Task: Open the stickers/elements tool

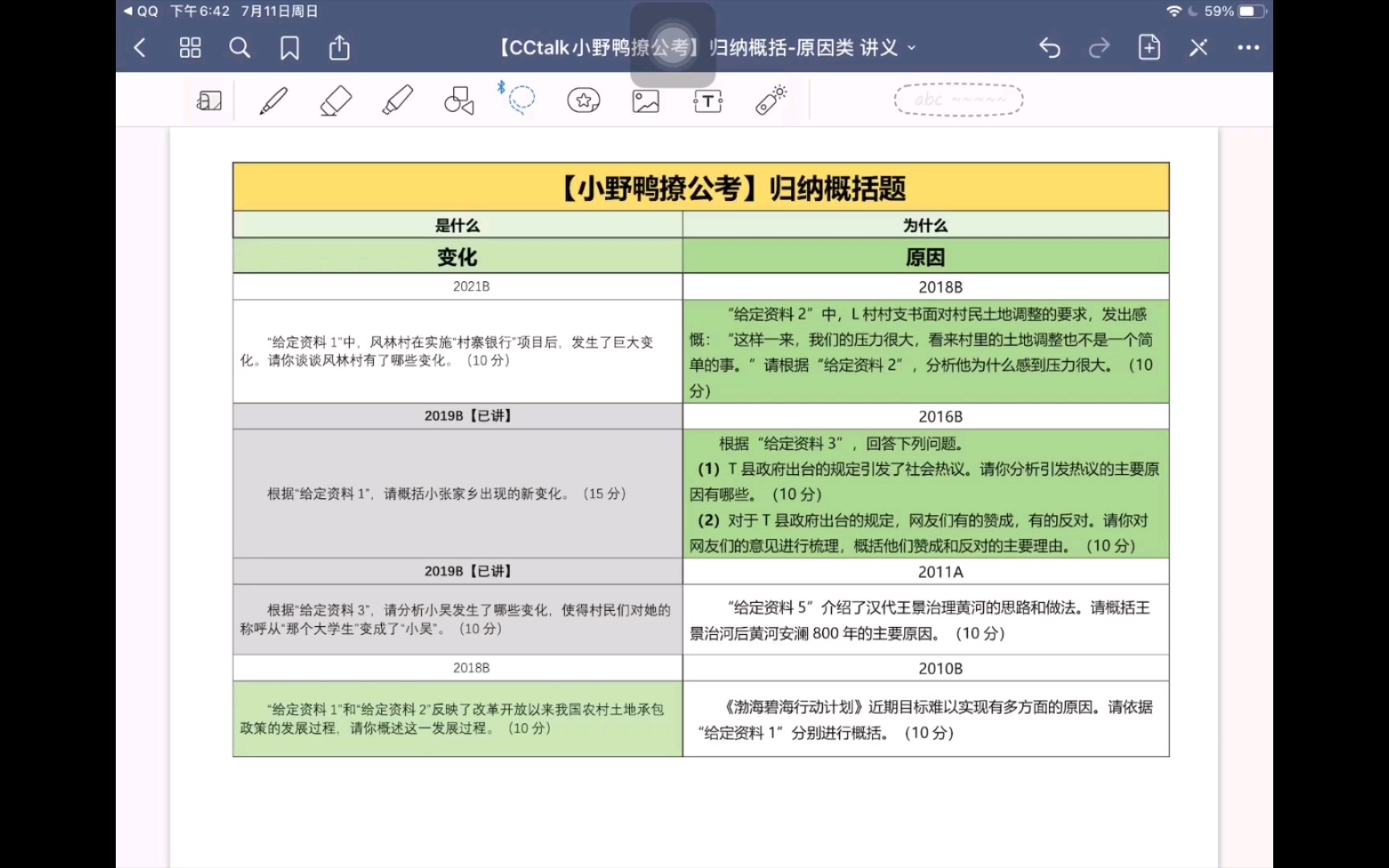Action: tap(584, 100)
